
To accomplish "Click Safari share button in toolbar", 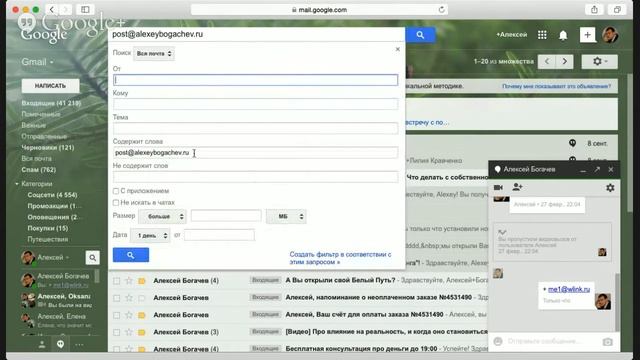I will click(594, 9).
